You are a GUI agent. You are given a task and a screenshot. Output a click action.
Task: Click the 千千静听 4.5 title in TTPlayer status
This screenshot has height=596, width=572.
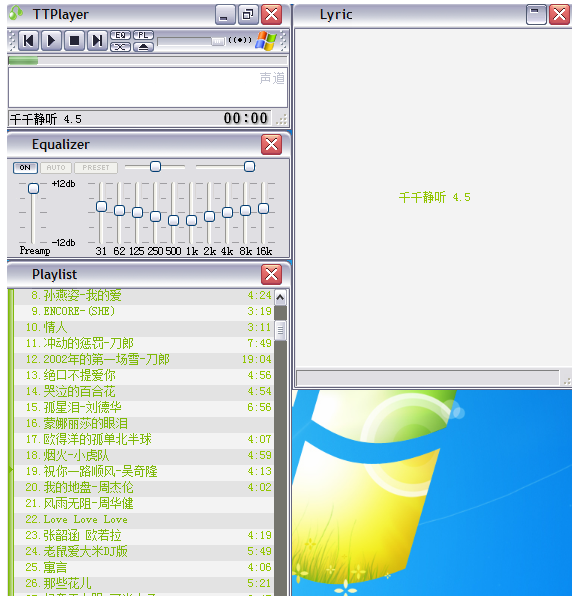[x=46, y=119]
